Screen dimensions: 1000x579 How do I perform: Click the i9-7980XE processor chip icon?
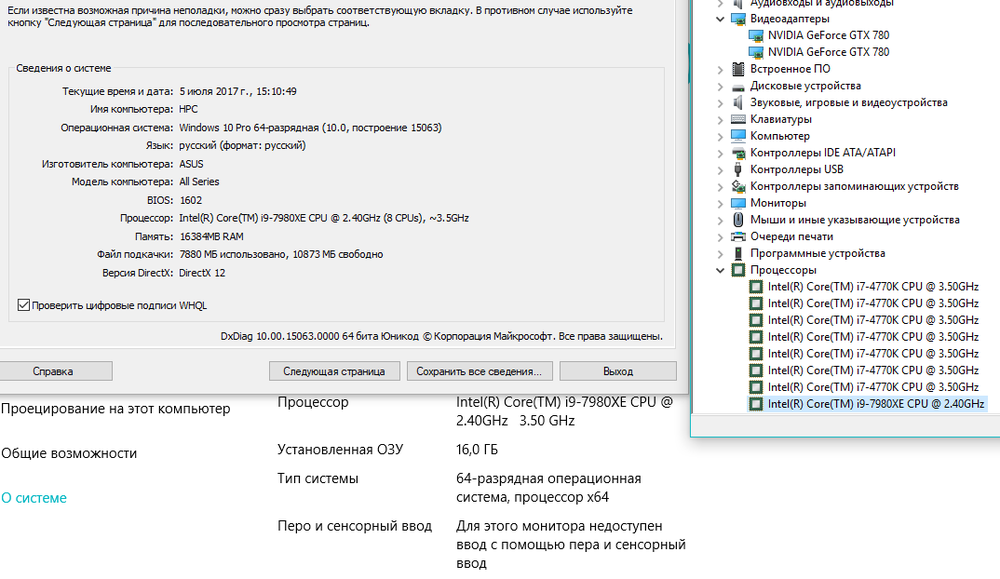[756, 404]
